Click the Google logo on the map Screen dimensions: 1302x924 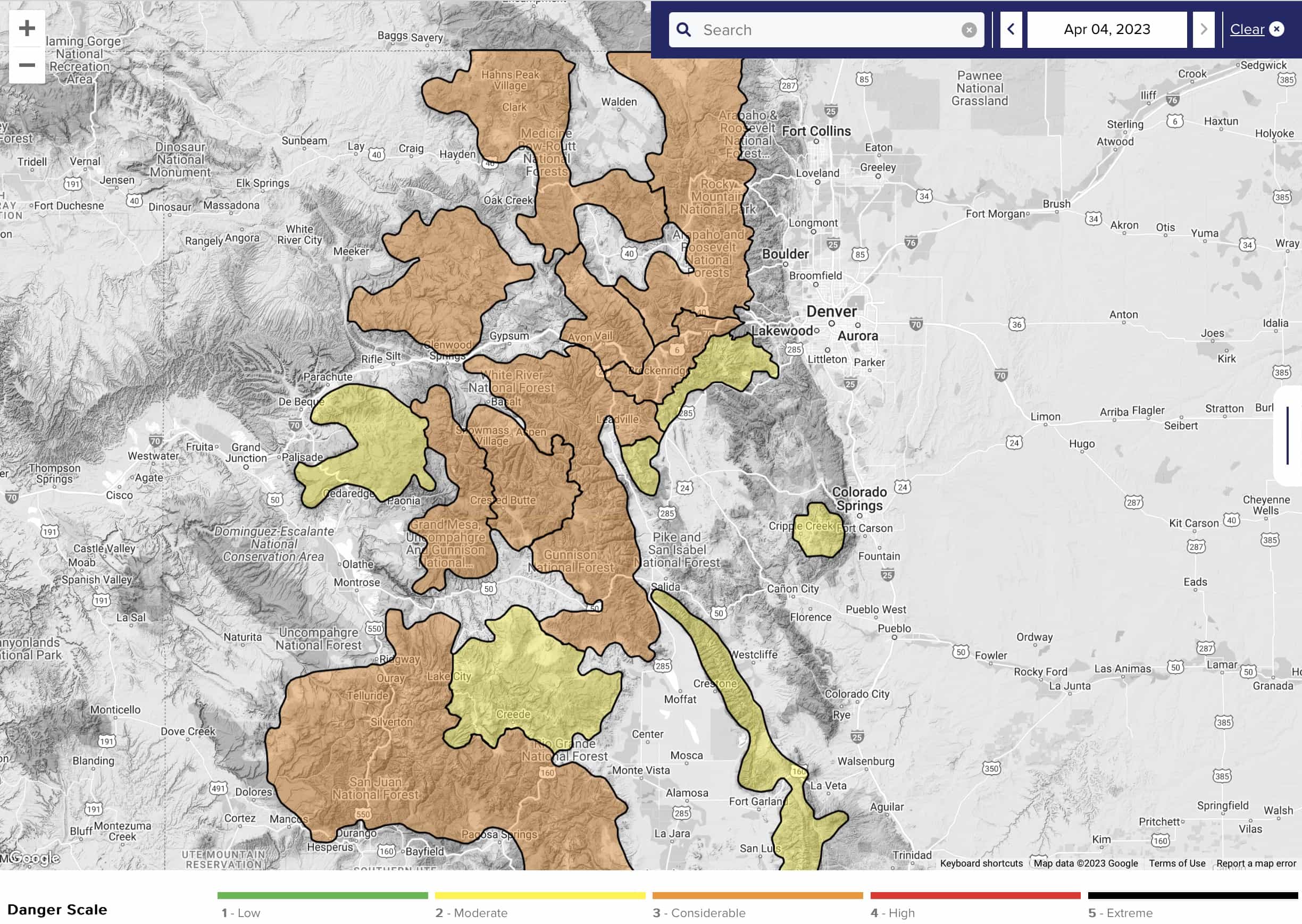tap(34, 857)
